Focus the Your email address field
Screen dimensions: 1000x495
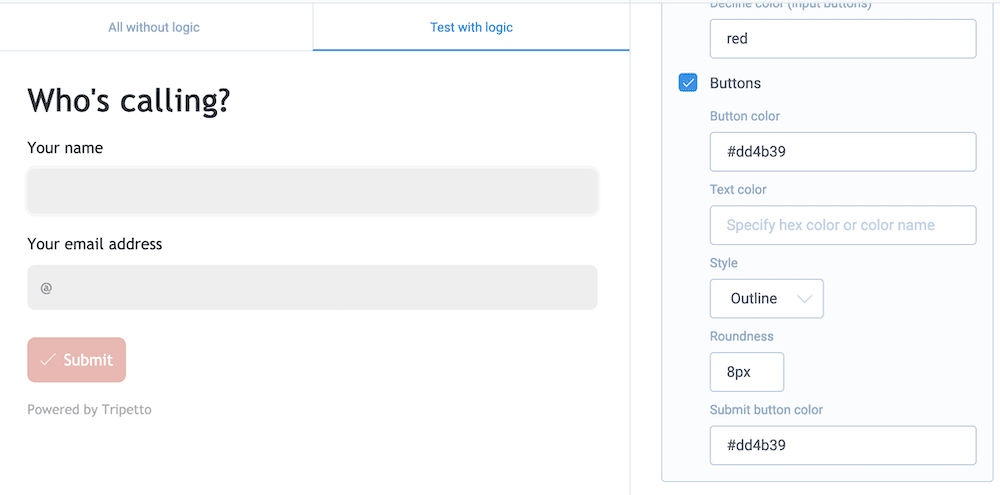(312, 288)
